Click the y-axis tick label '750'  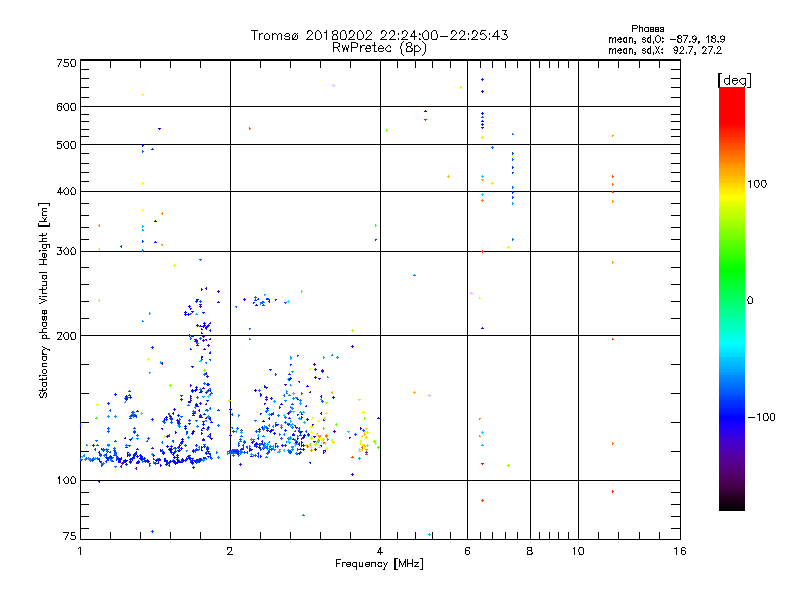coord(66,63)
